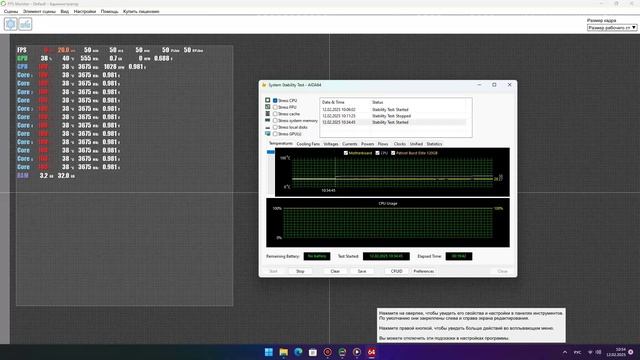640x360 pixels.
Task: Click the Stop button in AIDA64
Action: pos(300,271)
